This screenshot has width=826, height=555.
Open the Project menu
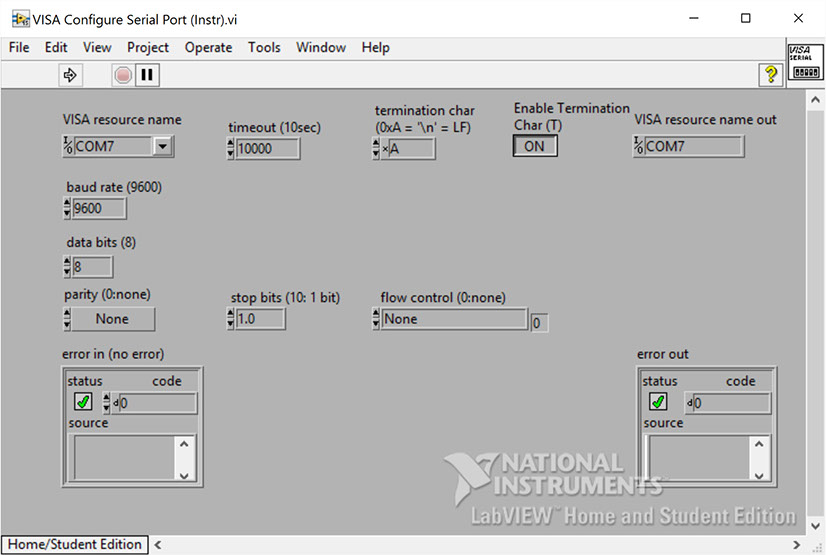[148, 47]
